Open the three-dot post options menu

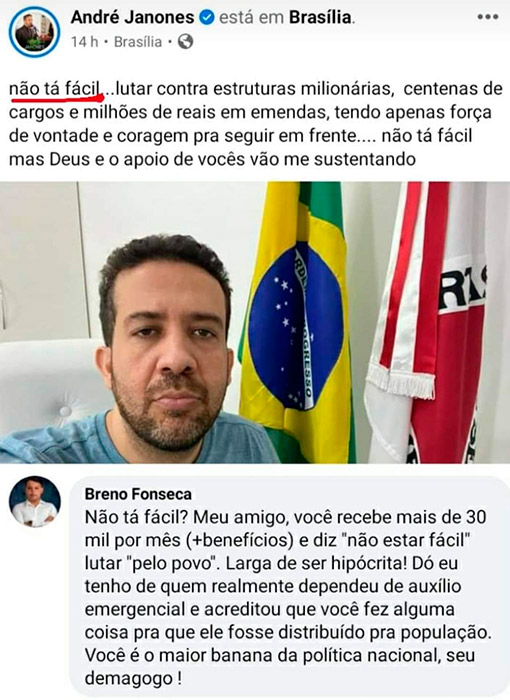(488, 17)
